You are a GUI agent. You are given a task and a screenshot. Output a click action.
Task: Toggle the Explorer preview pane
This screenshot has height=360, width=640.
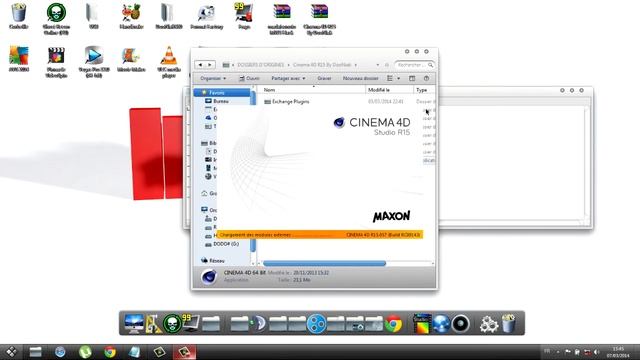412,78
